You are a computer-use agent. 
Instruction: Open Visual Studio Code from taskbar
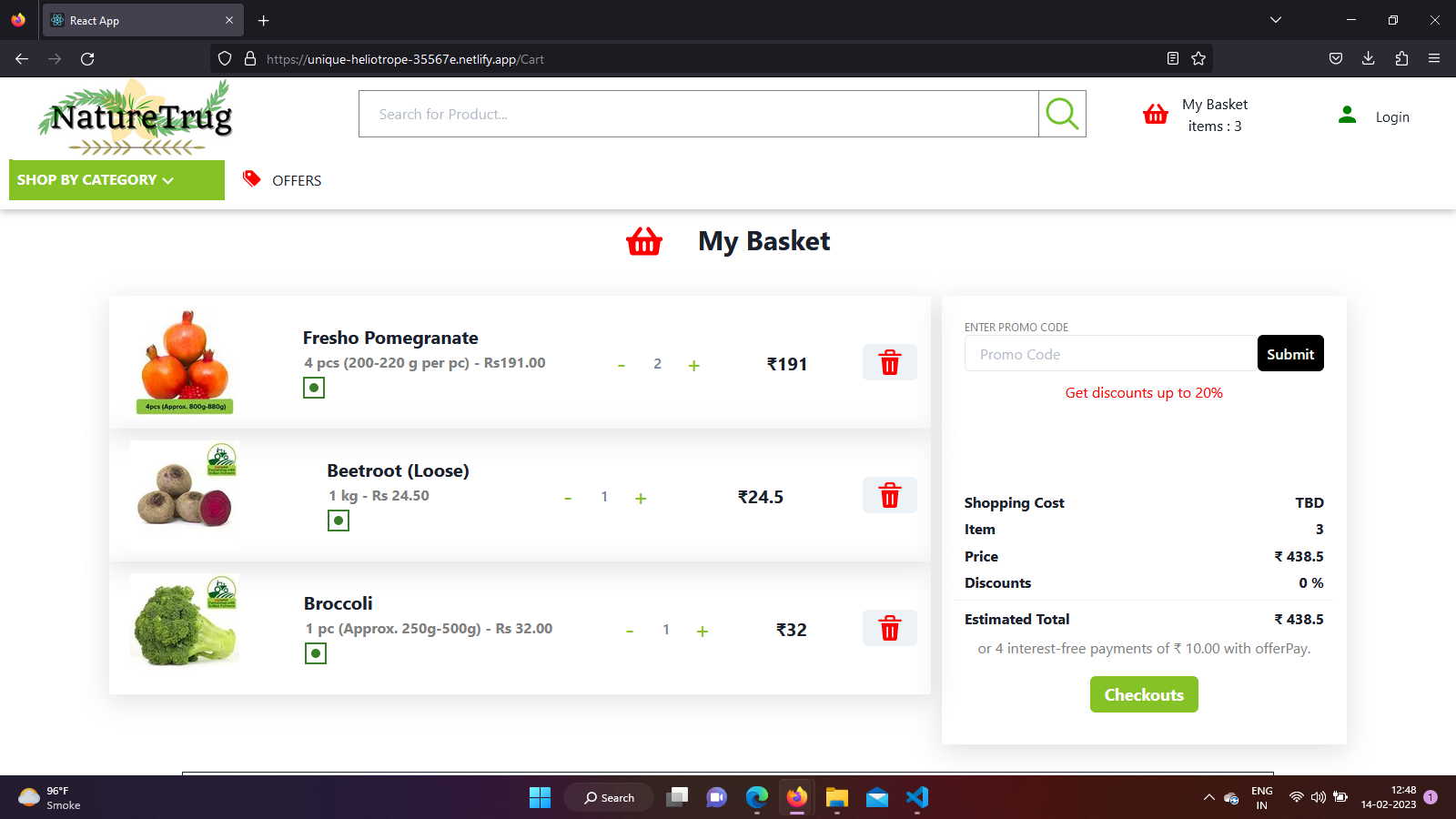(x=917, y=797)
